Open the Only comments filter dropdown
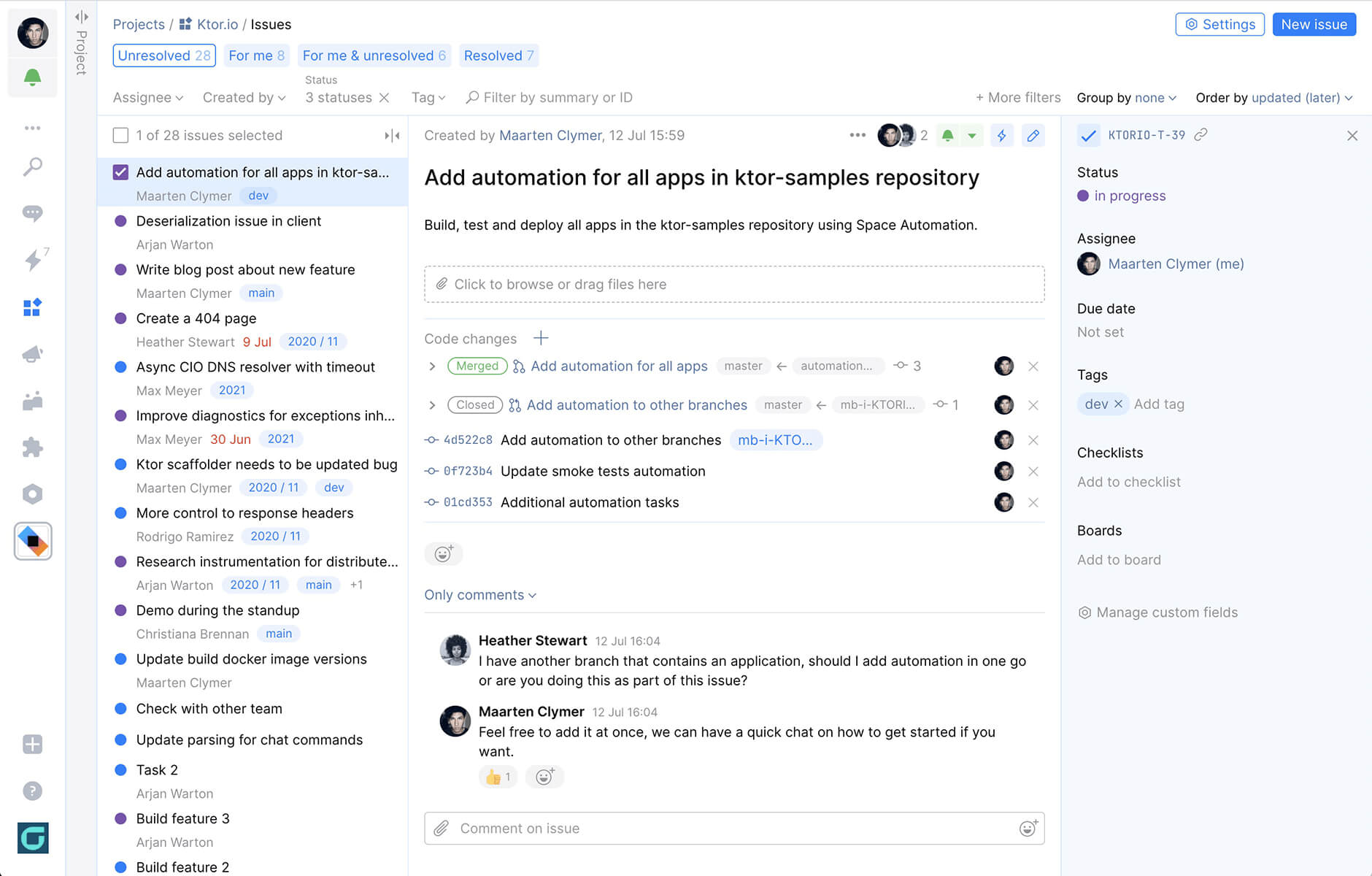 (x=480, y=595)
